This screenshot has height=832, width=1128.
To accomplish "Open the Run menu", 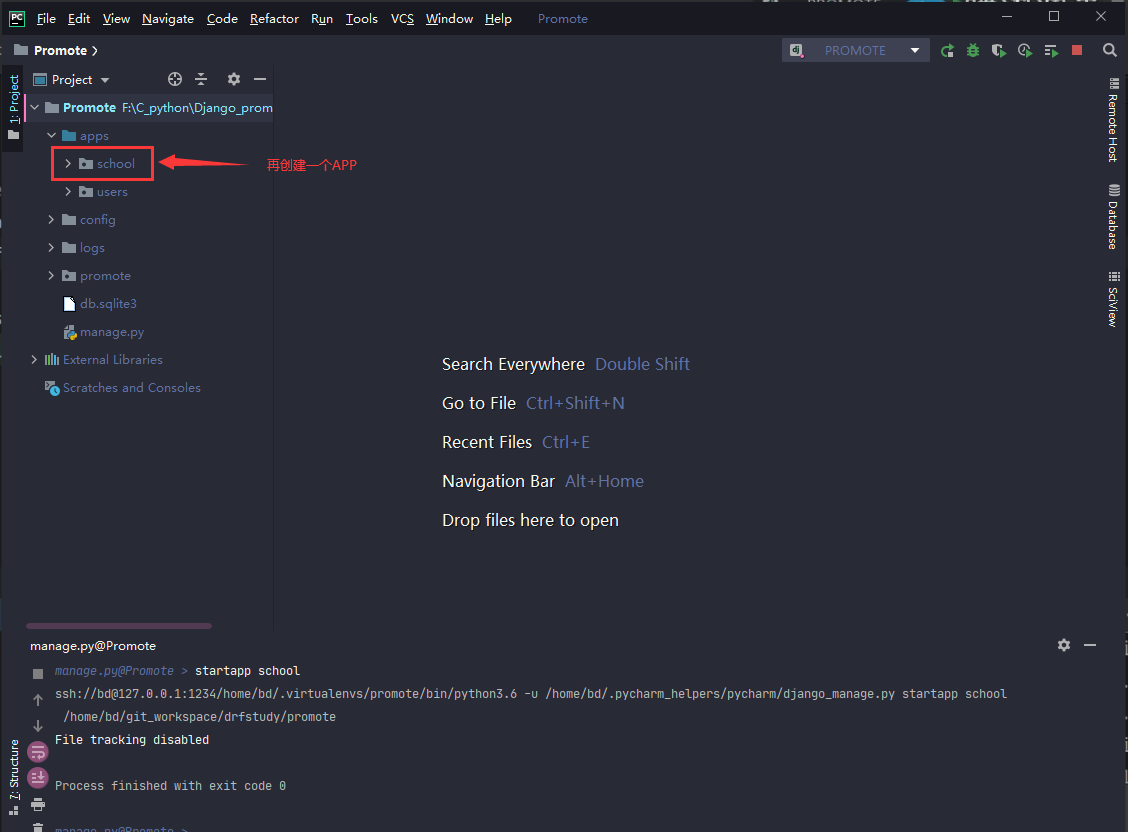I will coord(322,19).
